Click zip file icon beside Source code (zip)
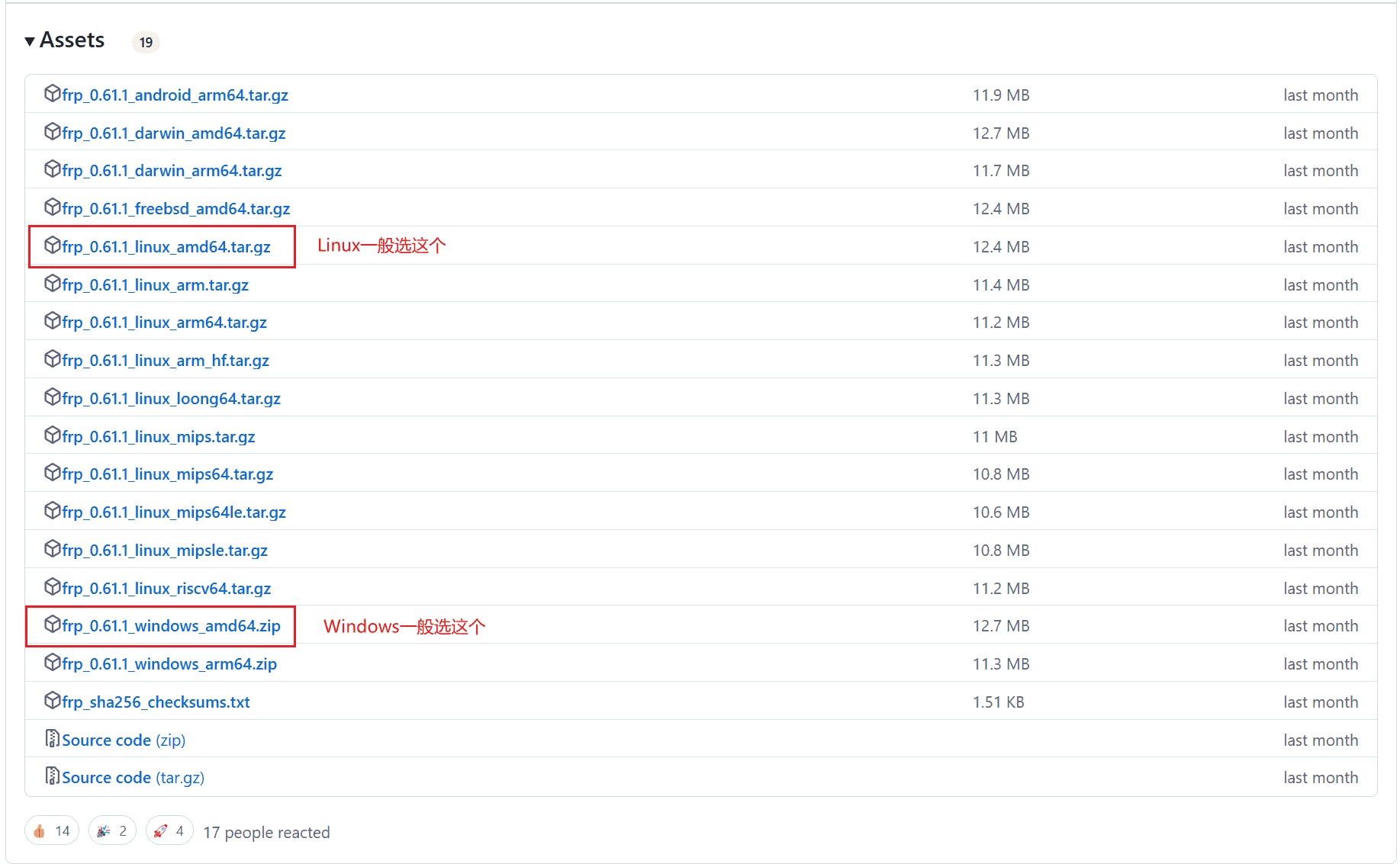 click(52, 738)
